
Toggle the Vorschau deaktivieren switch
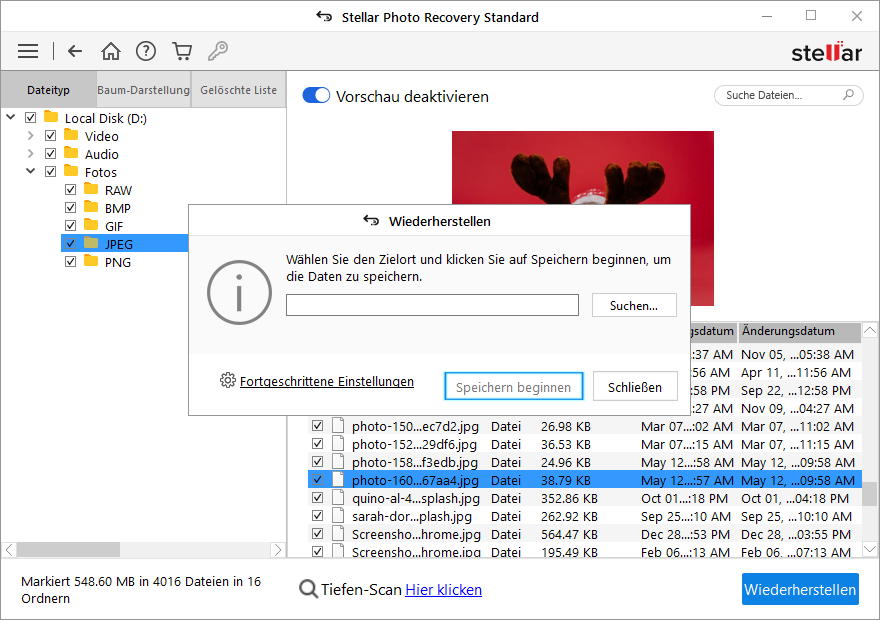click(316, 95)
